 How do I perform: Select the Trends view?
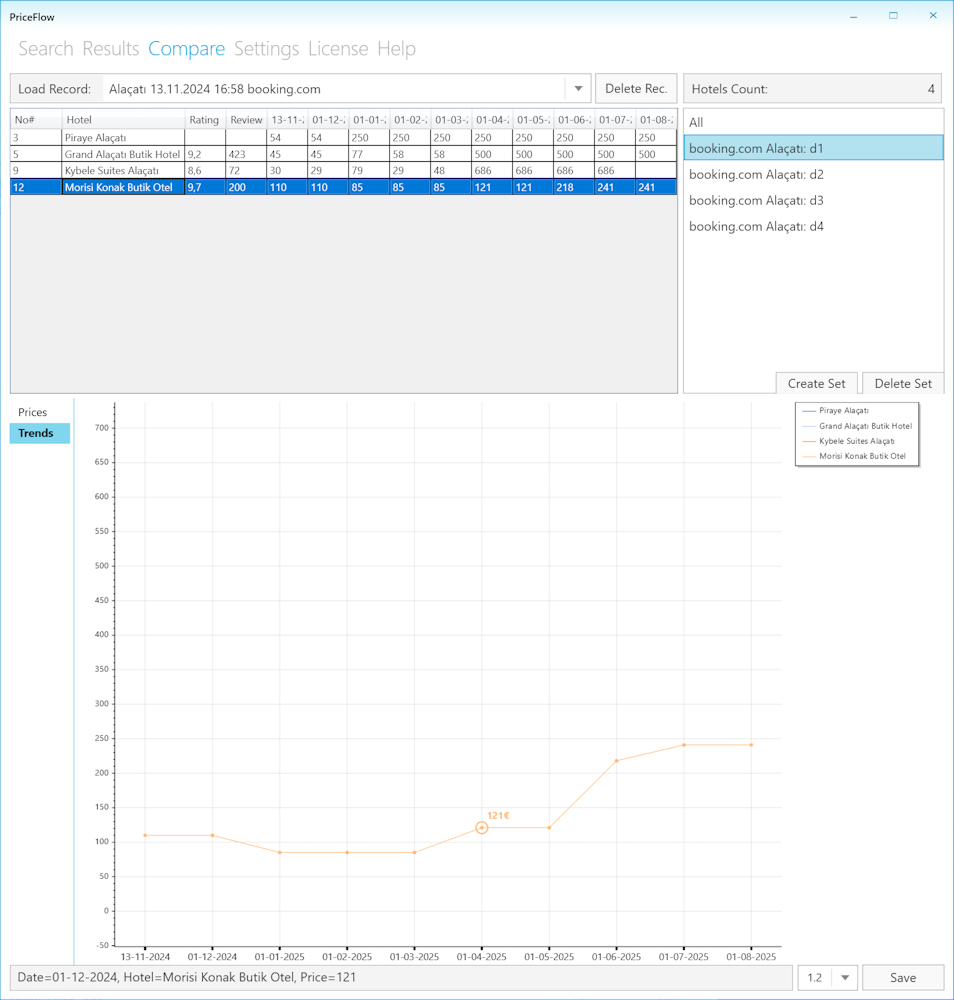(x=40, y=433)
